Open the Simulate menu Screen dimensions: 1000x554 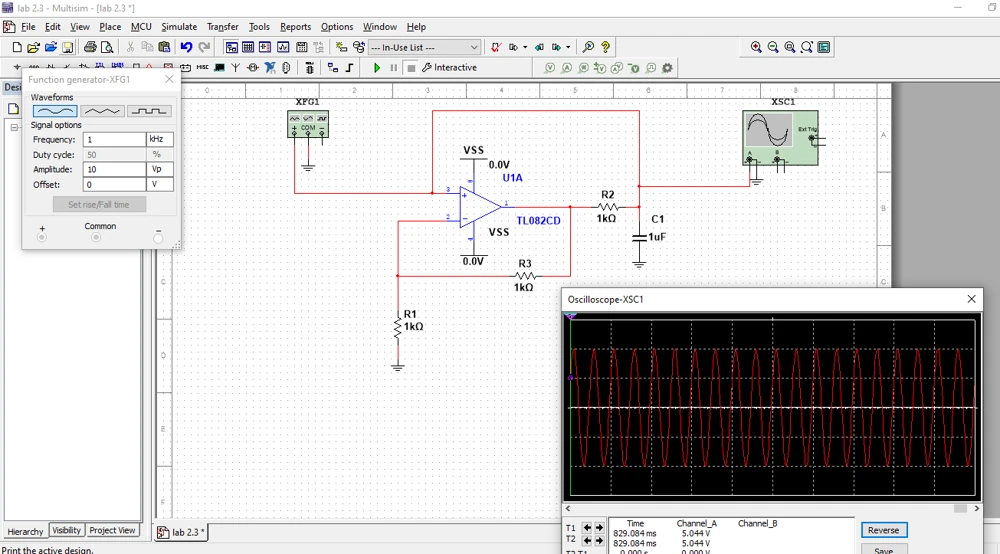pyautogui.click(x=179, y=27)
